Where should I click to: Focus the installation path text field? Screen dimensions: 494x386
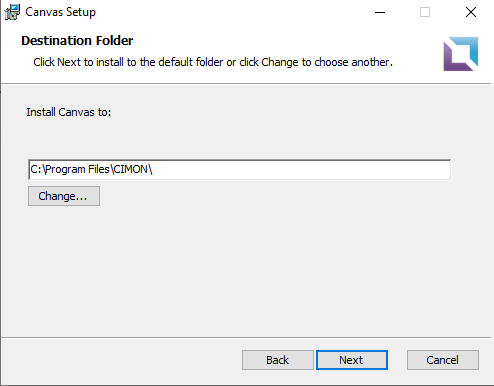coord(239,170)
